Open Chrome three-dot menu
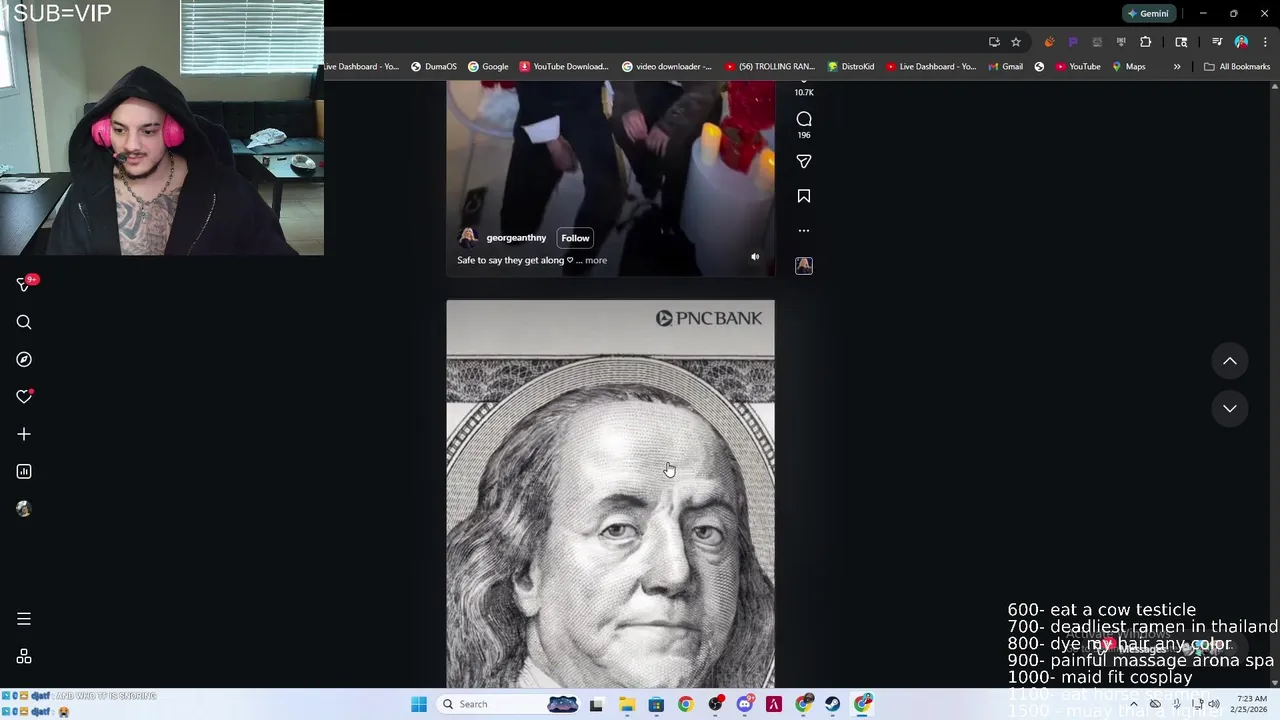1280x720 pixels. (1265, 42)
